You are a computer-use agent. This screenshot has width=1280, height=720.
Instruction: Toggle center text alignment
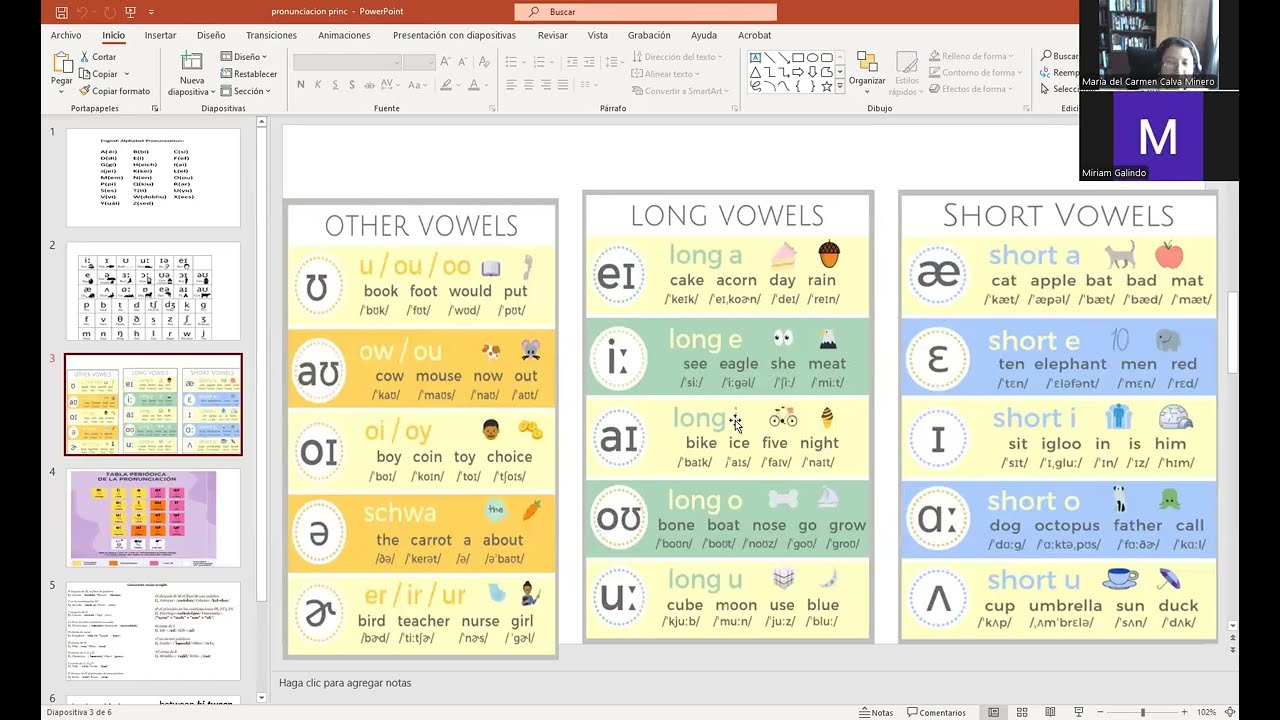[529, 85]
